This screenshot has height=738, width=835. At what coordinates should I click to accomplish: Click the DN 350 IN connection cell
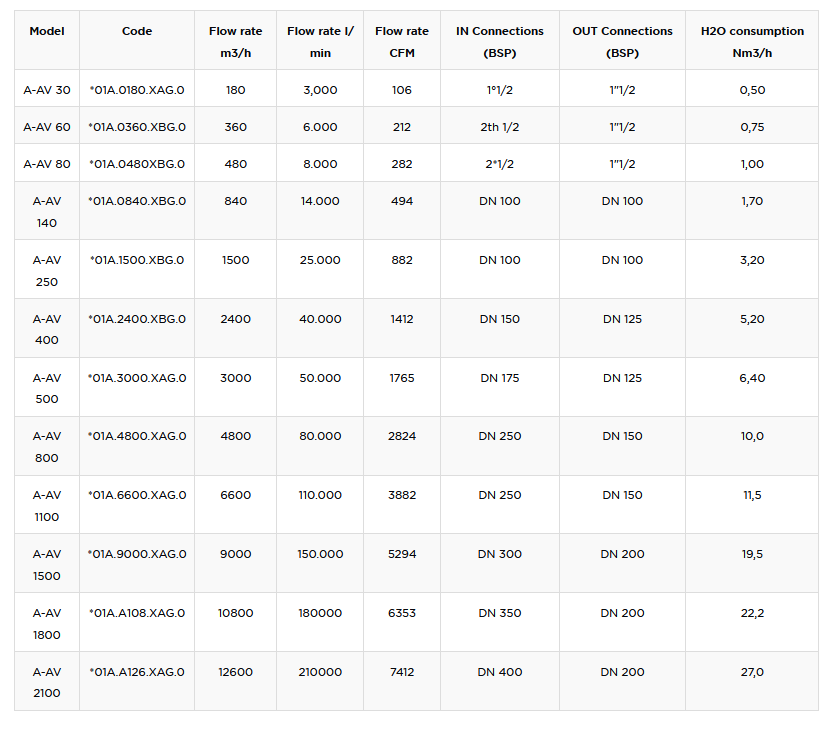coord(500,613)
